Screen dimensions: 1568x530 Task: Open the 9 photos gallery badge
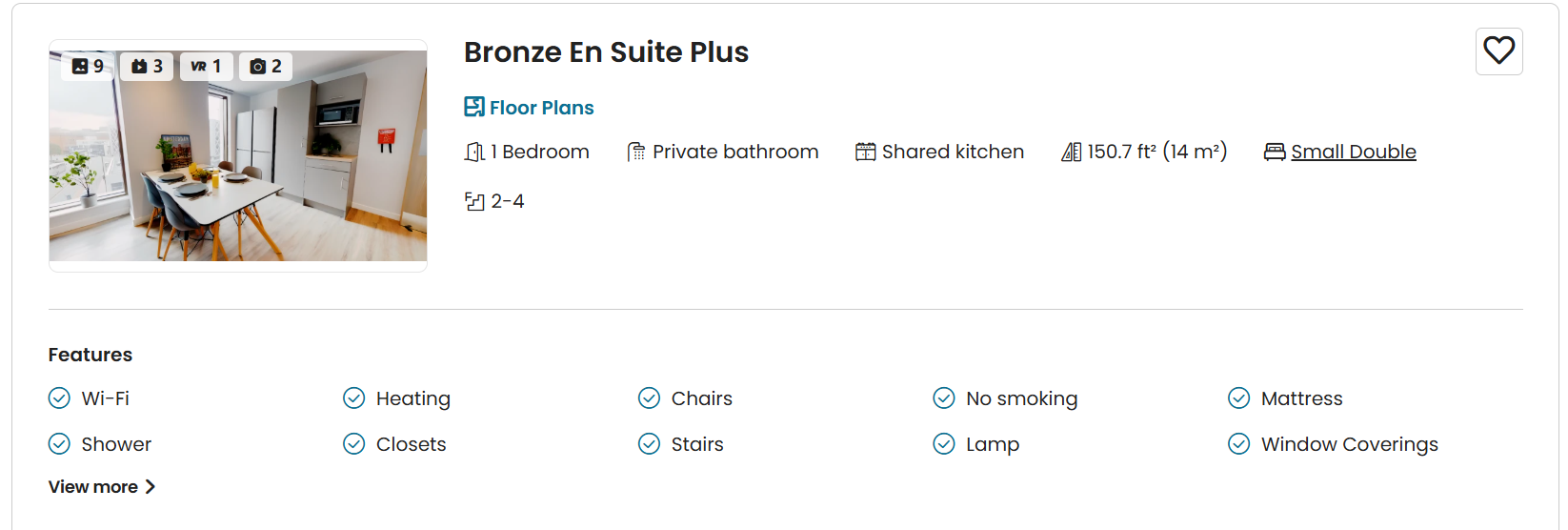pyautogui.click(x=88, y=66)
